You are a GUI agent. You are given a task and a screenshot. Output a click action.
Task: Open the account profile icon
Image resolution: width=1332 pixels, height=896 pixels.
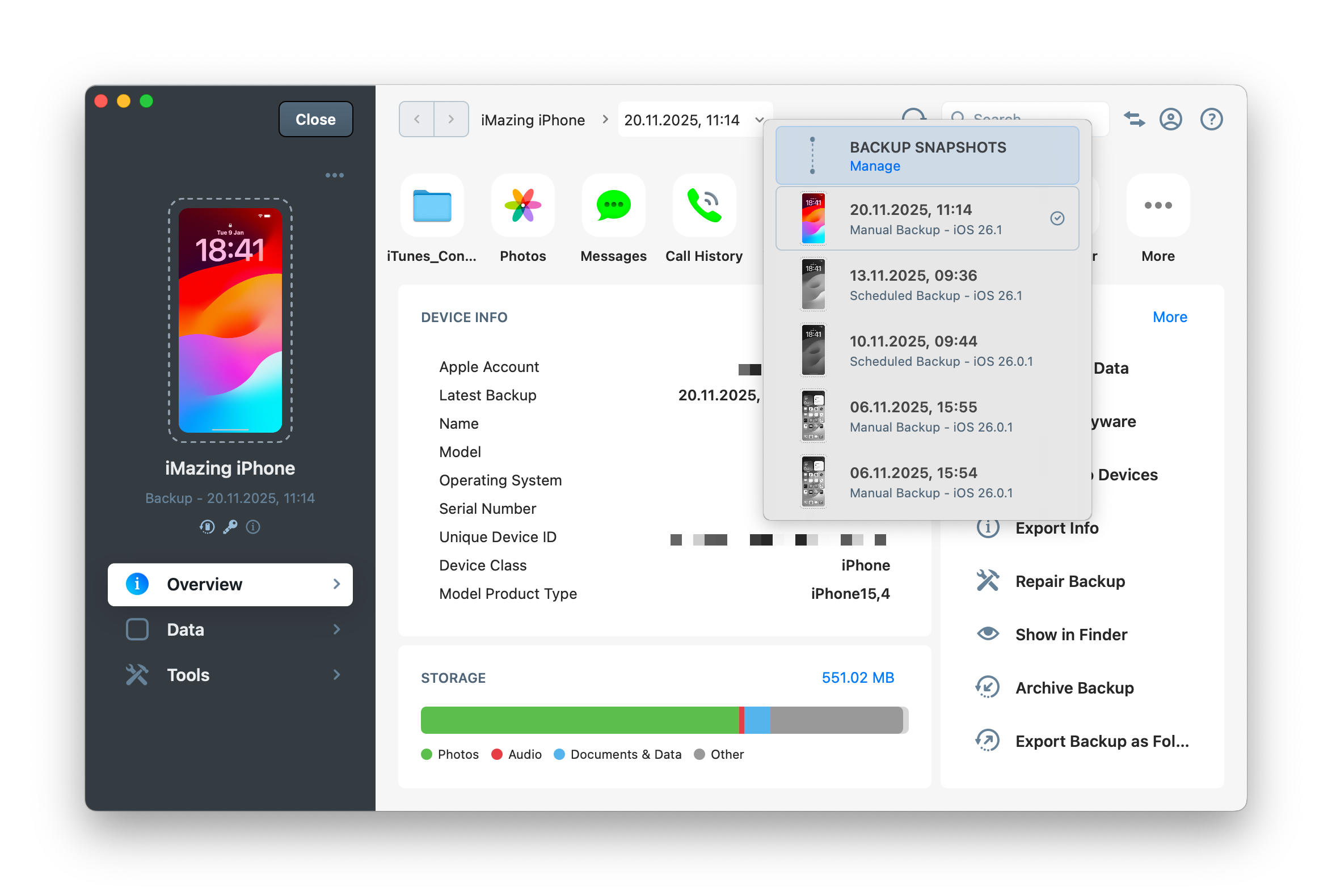click(1171, 119)
